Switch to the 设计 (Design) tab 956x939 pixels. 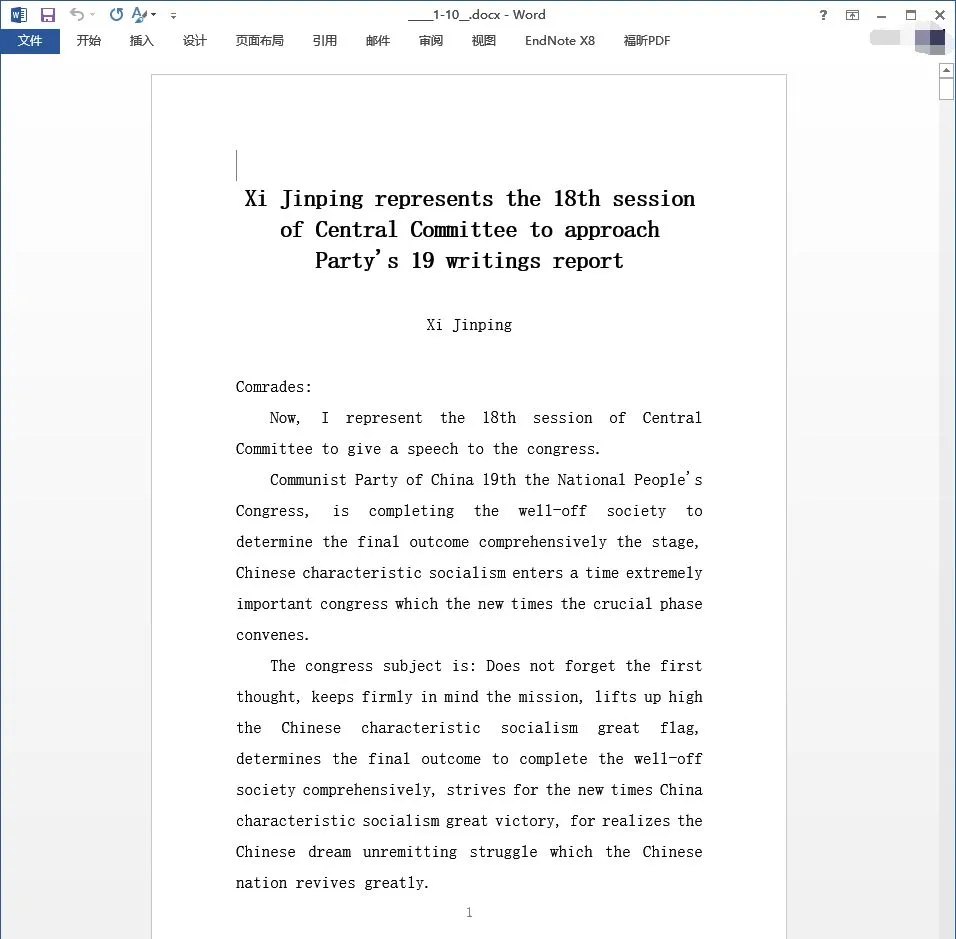point(194,41)
